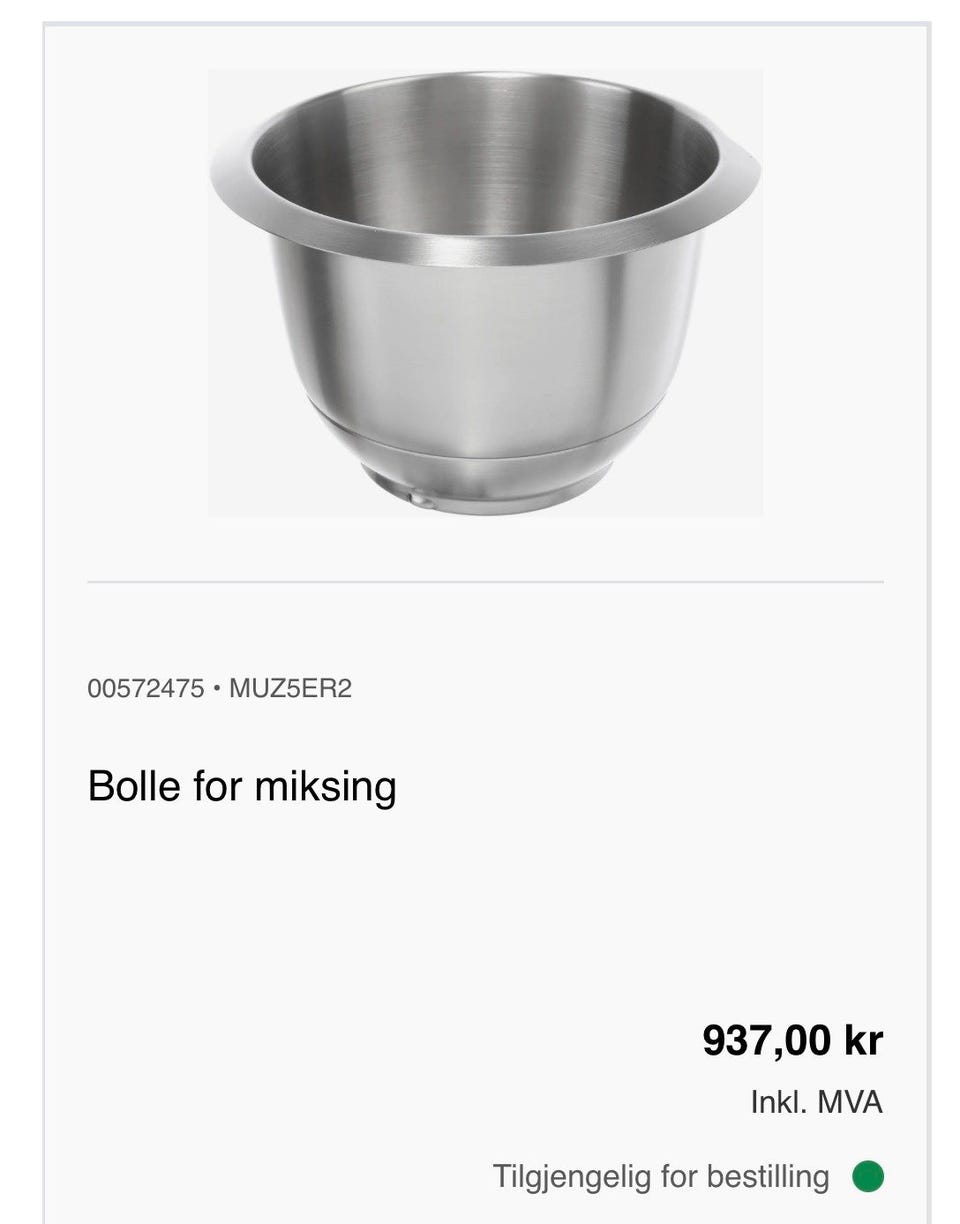Click the 'MVA' abbreviation text

(850, 1102)
